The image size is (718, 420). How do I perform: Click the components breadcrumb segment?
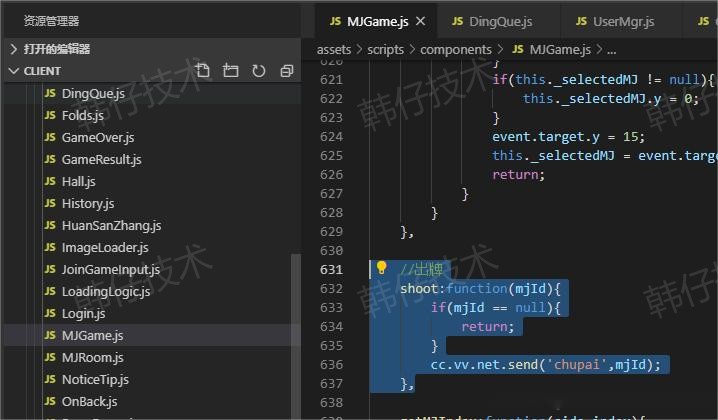[455, 49]
